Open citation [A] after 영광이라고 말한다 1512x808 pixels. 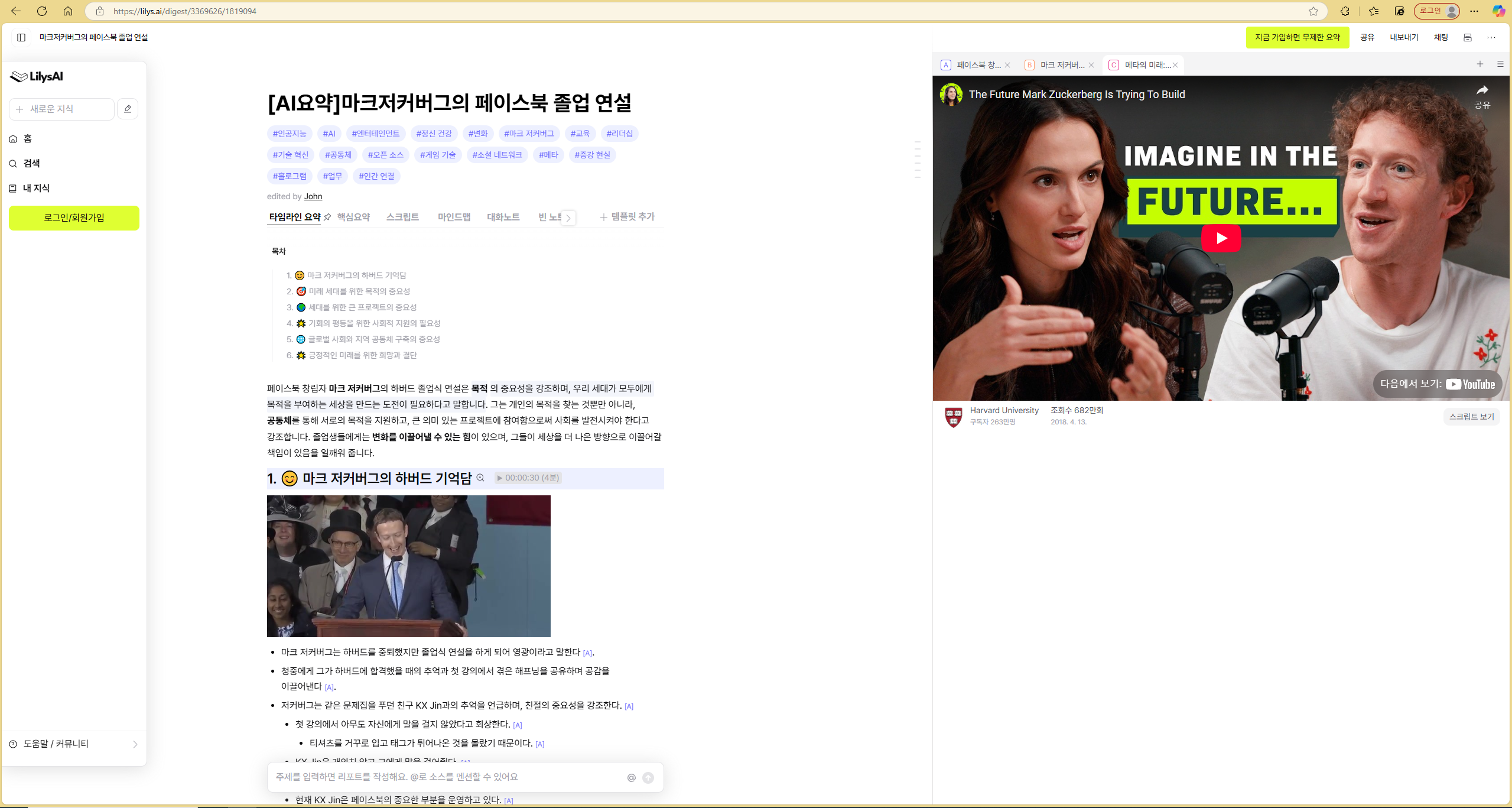[587, 653]
